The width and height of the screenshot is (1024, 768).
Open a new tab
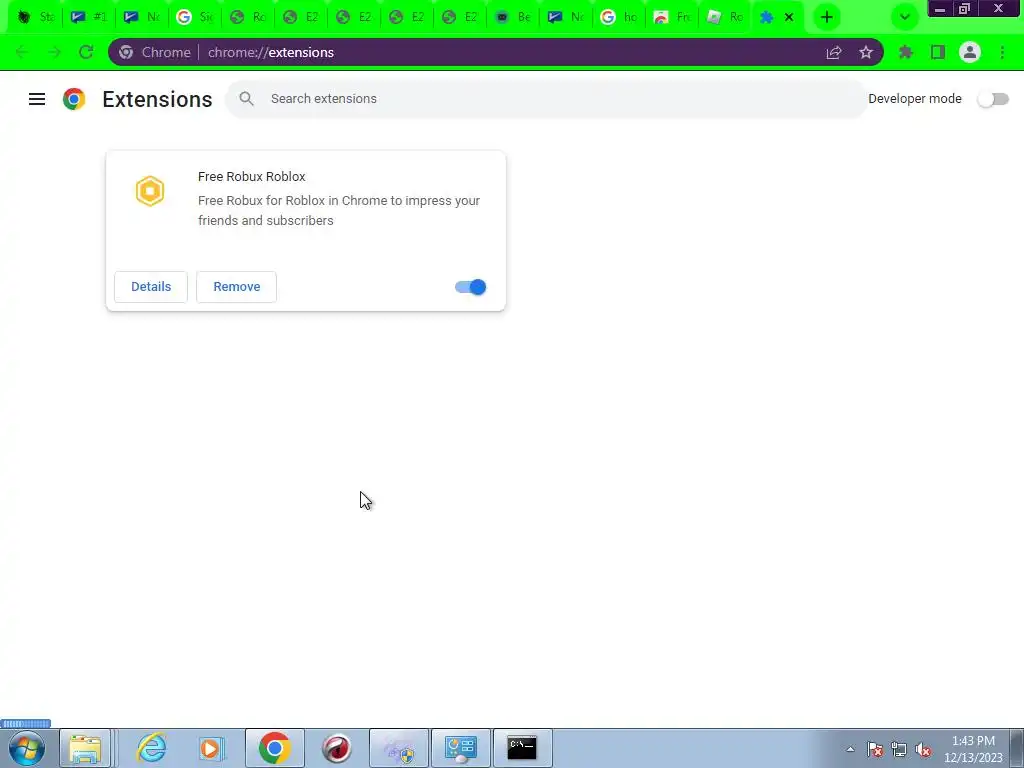[827, 17]
